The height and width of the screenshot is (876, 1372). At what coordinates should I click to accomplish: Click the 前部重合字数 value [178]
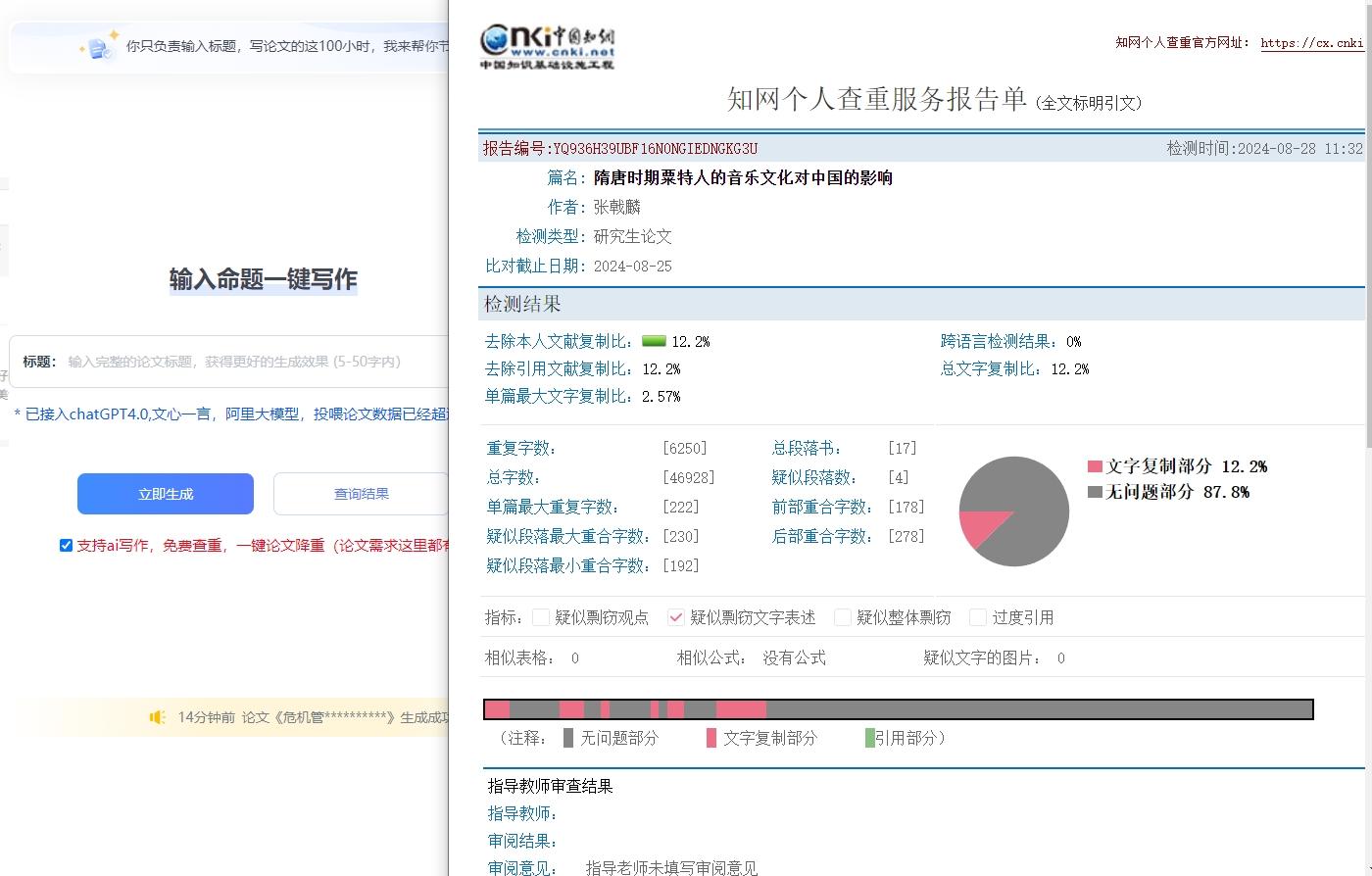click(x=906, y=508)
